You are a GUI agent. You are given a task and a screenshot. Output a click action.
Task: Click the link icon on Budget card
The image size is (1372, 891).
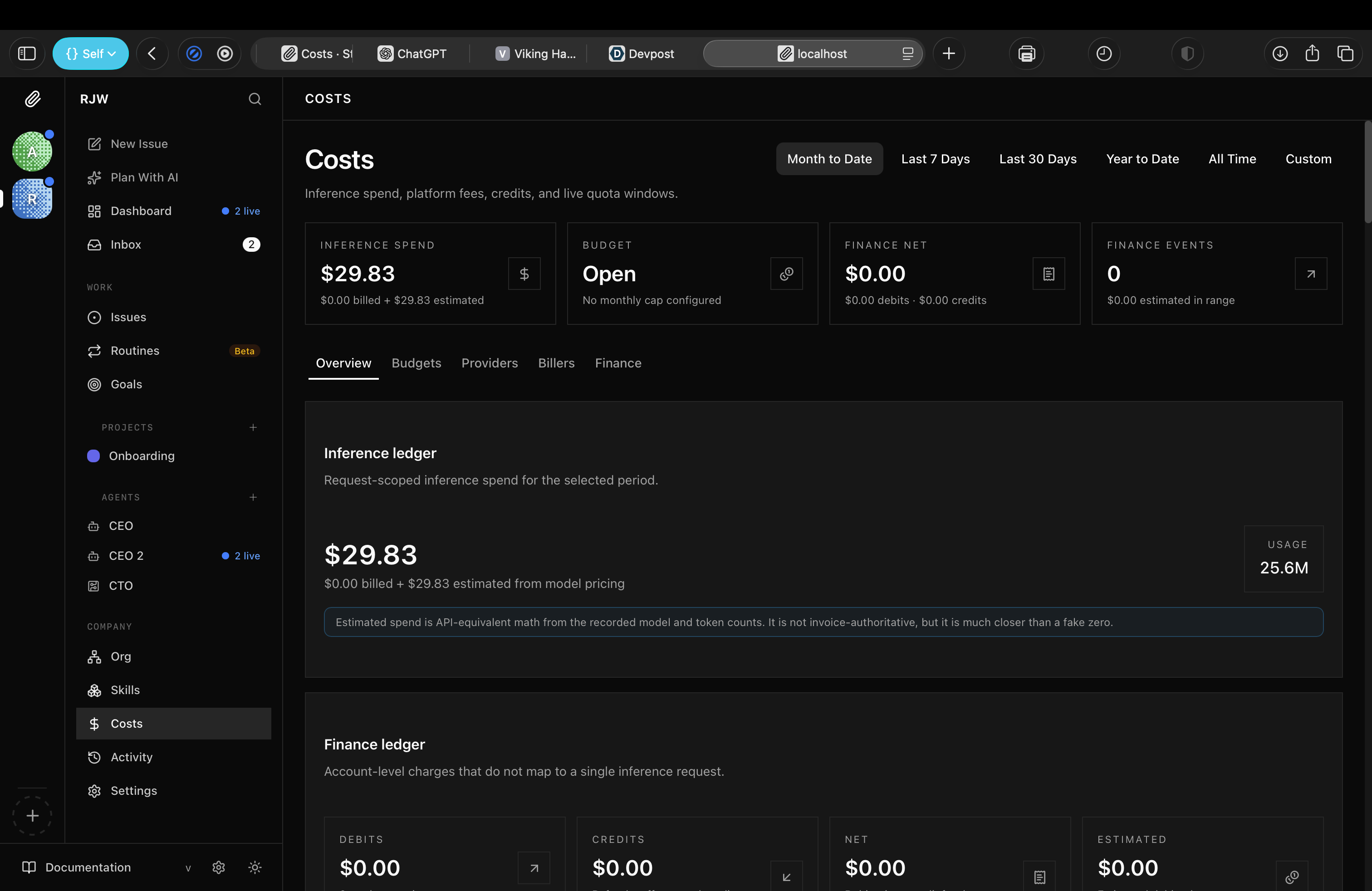(786, 274)
